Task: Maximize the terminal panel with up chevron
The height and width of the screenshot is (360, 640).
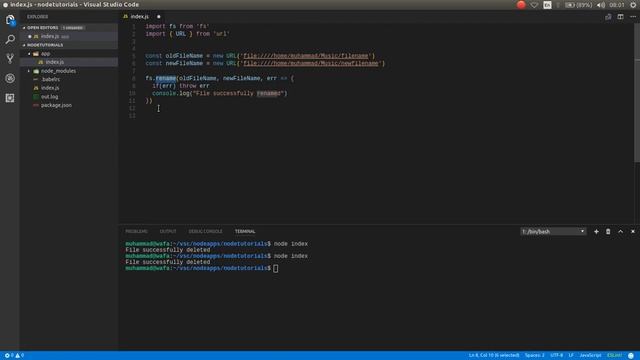Action: coord(620,231)
